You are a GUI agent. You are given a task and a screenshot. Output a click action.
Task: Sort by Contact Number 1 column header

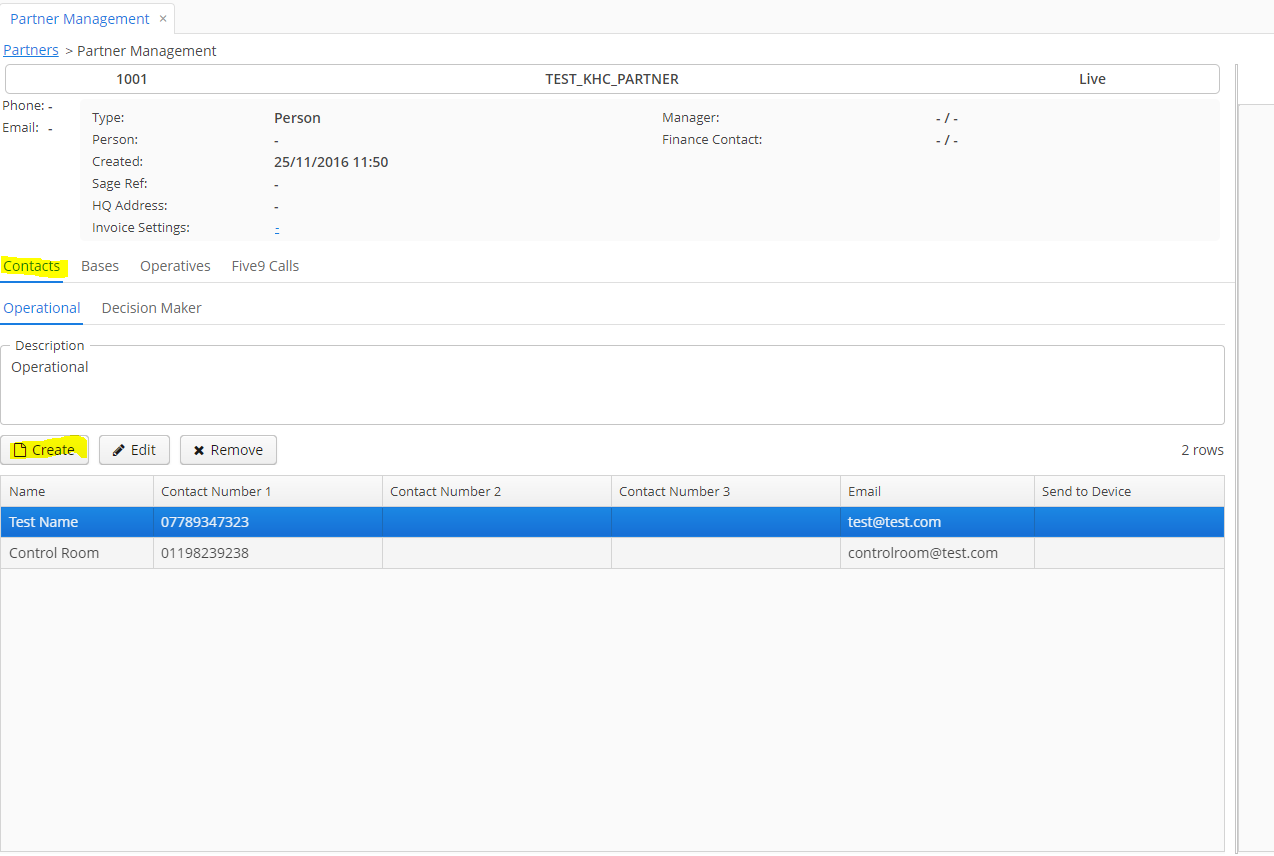click(268, 491)
